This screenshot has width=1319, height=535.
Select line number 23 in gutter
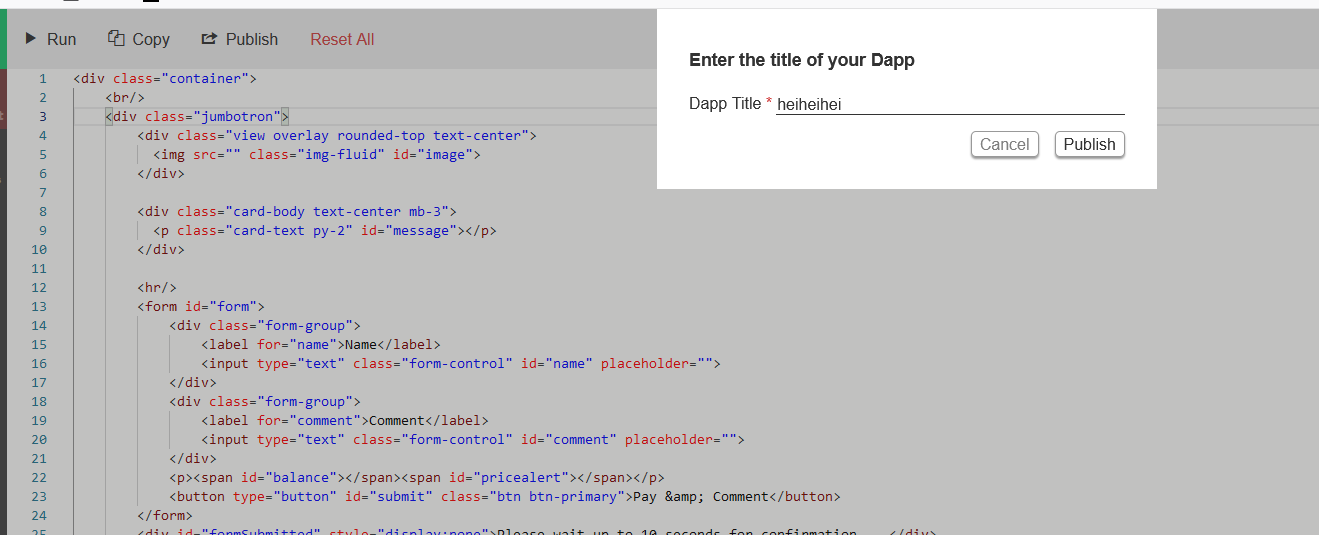click(x=39, y=496)
